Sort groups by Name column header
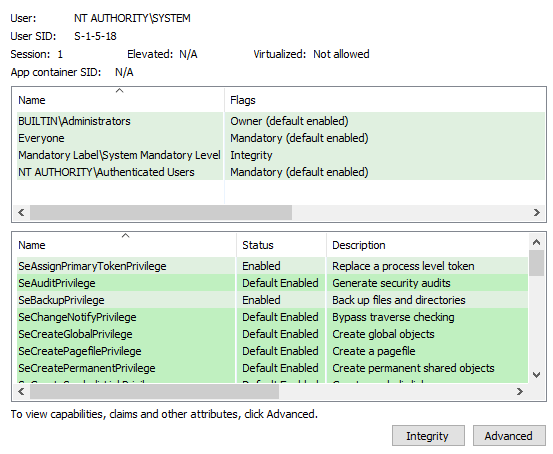Screen dimensions: 553x454 (x=118, y=100)
